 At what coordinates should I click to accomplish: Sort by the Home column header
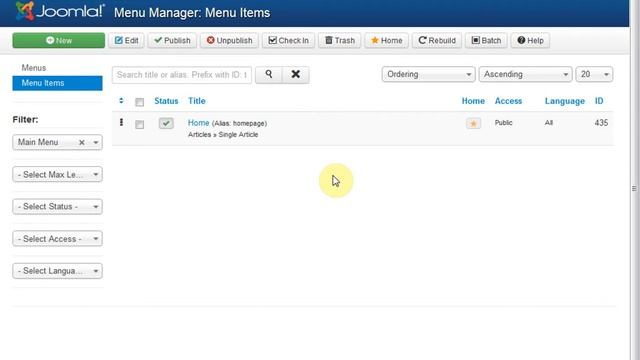click(473, 101)
